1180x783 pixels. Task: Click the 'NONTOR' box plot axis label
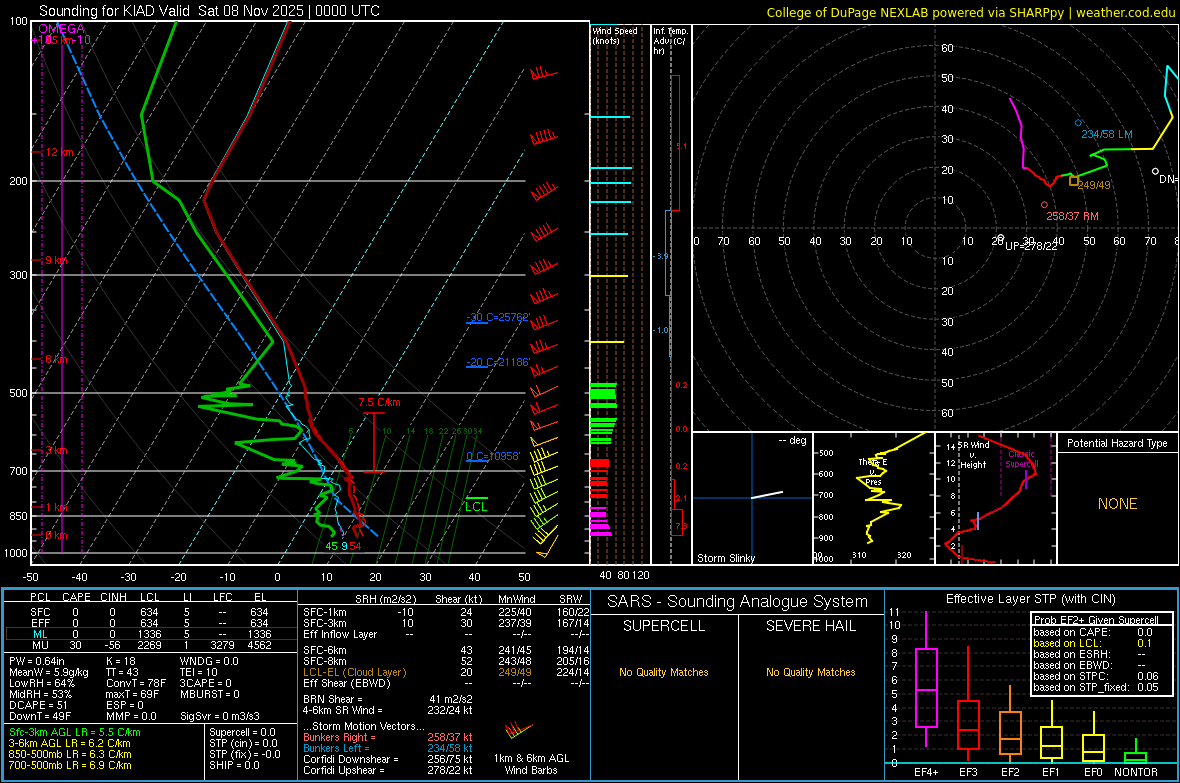[x=1136, y=772]
